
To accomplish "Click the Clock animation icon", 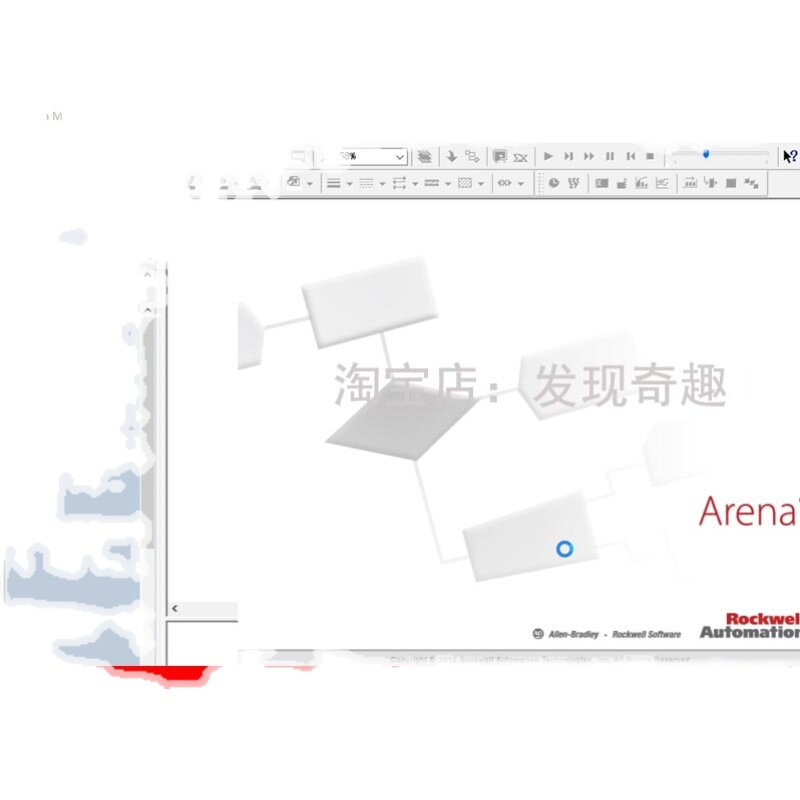I will (554, 183).
